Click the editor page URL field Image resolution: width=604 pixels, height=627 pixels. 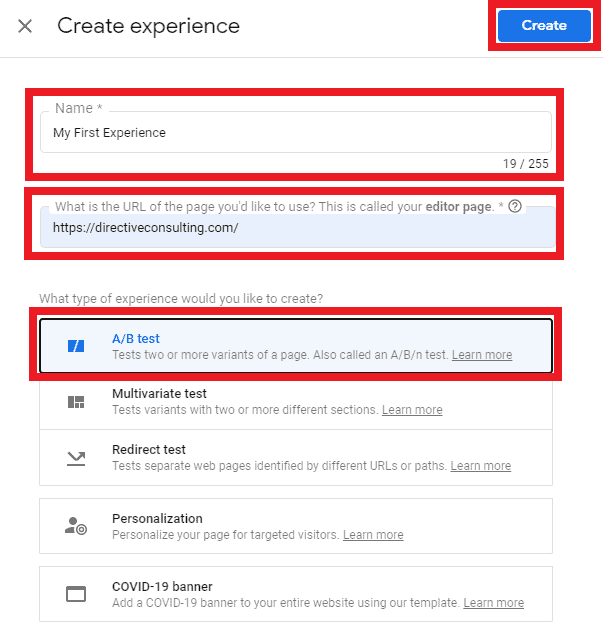tap(298, 227)
